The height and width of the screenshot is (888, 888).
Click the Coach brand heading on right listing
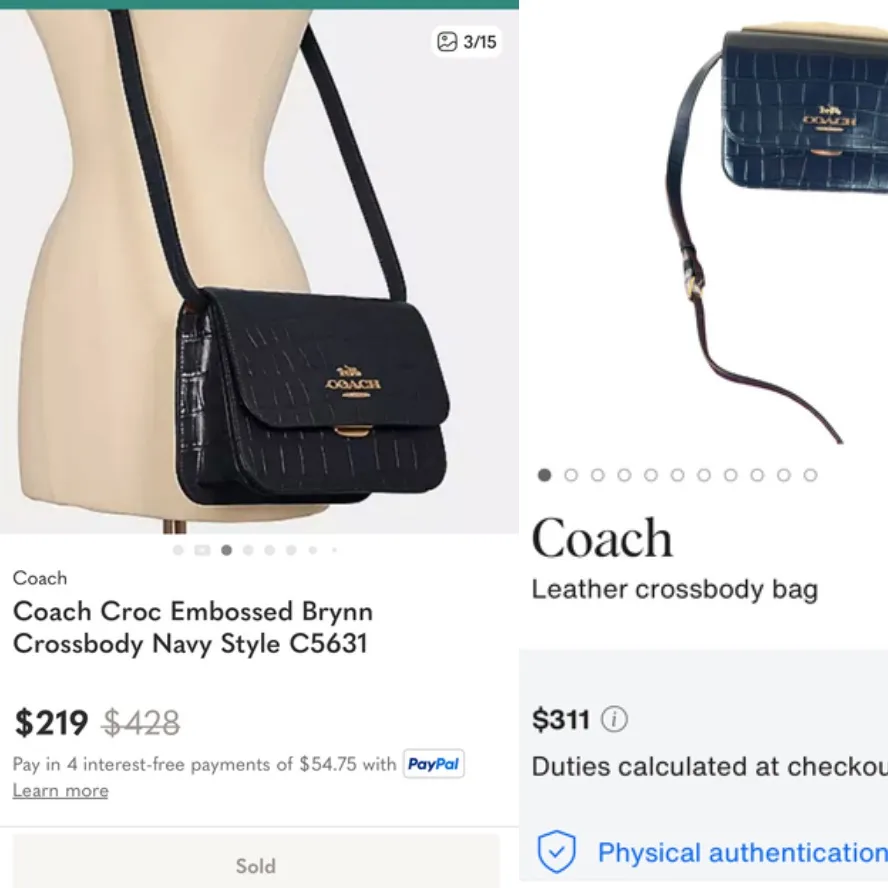(x=601, y=538)
